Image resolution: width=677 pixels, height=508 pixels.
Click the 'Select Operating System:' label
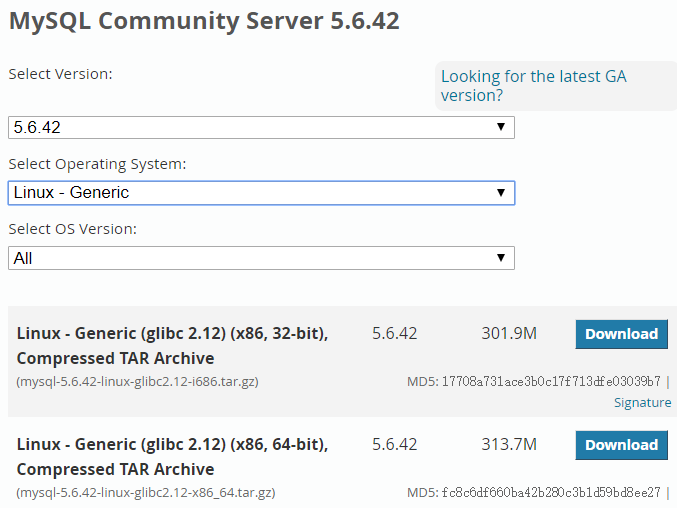[x=98, y=164]
